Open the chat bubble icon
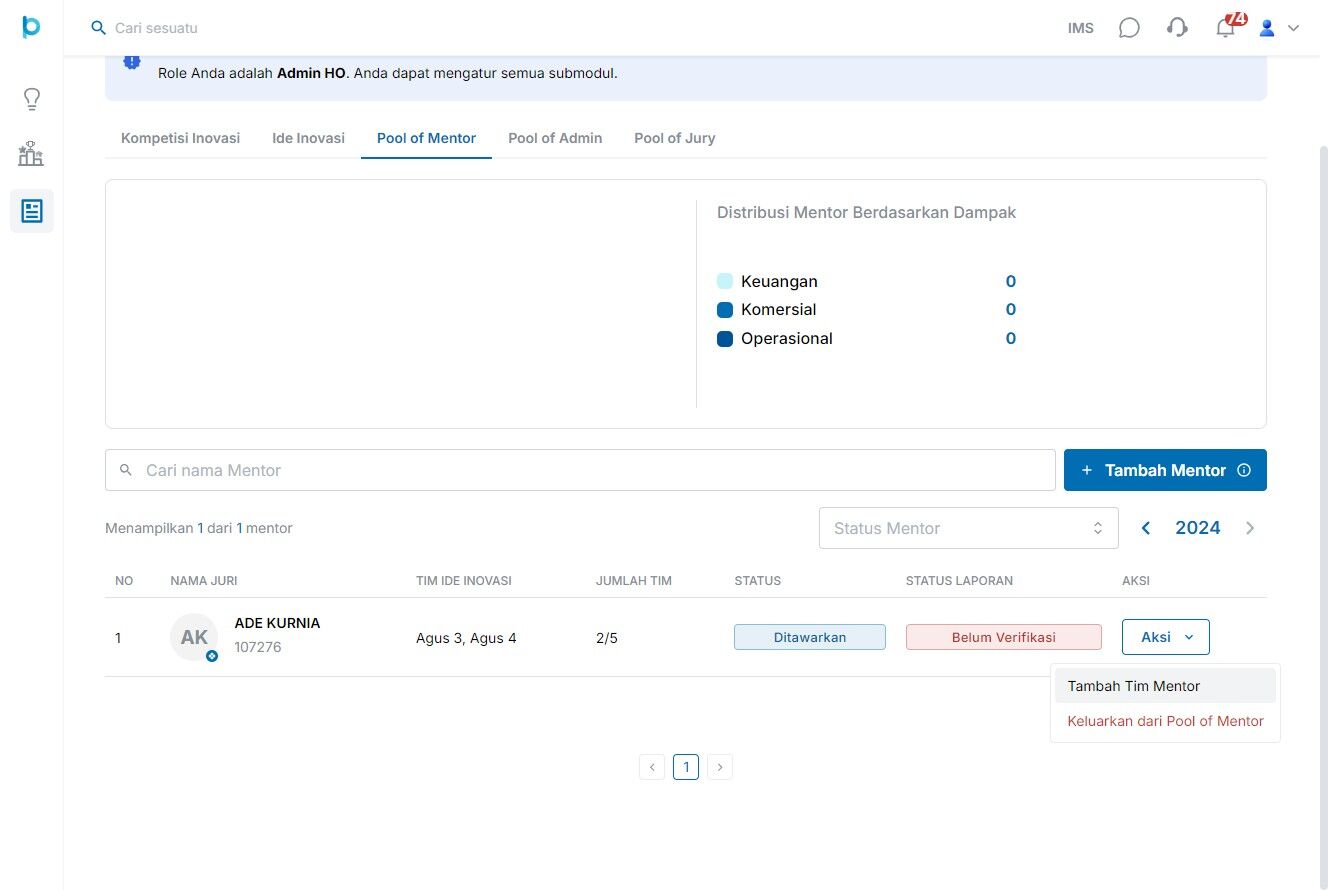The height and width of the screenshot is (890, 1328). coord(1129,28)
